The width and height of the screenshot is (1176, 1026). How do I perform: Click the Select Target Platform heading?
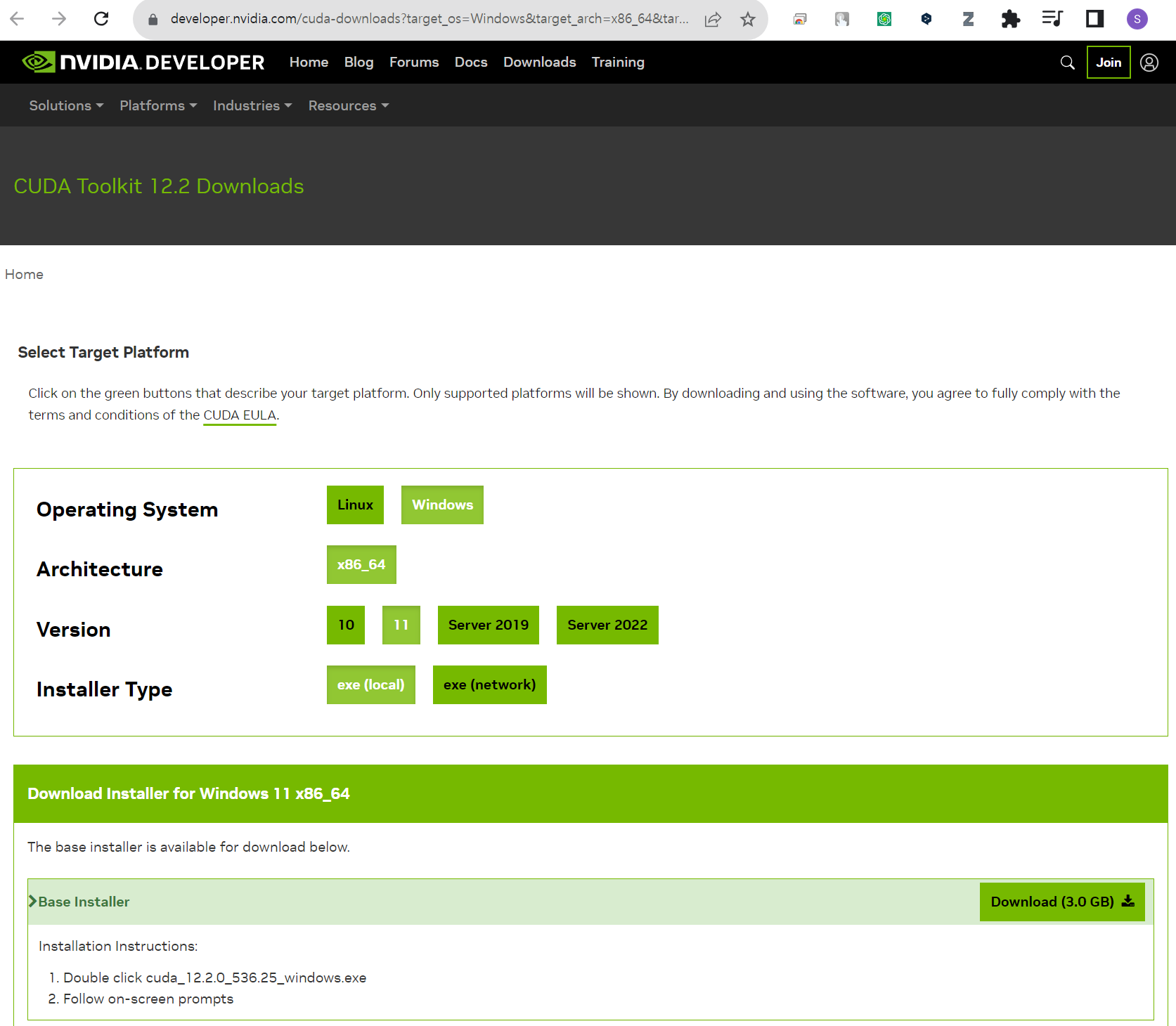point(103,352)
